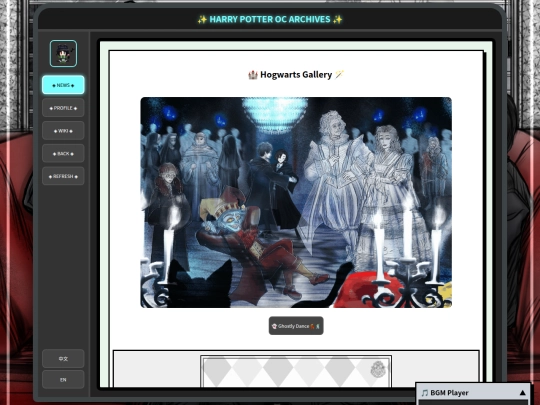Switch language to EN

tap(63, 380)
